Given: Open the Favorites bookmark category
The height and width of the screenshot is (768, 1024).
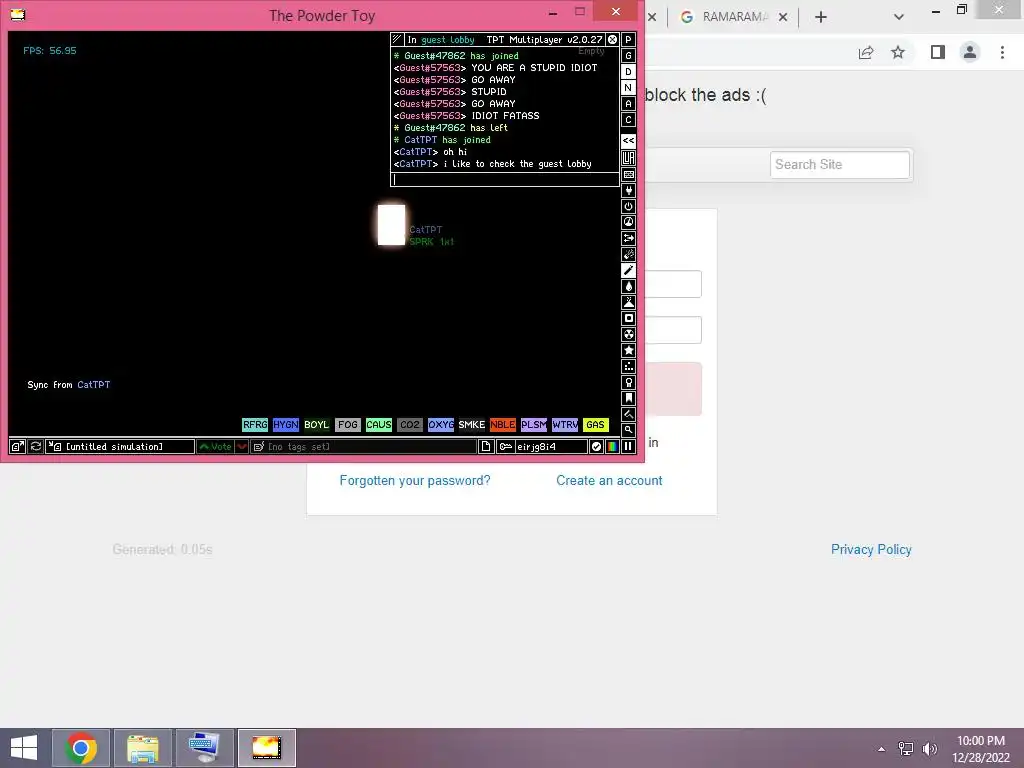Looking at the screenshot, I should point(628,398).
